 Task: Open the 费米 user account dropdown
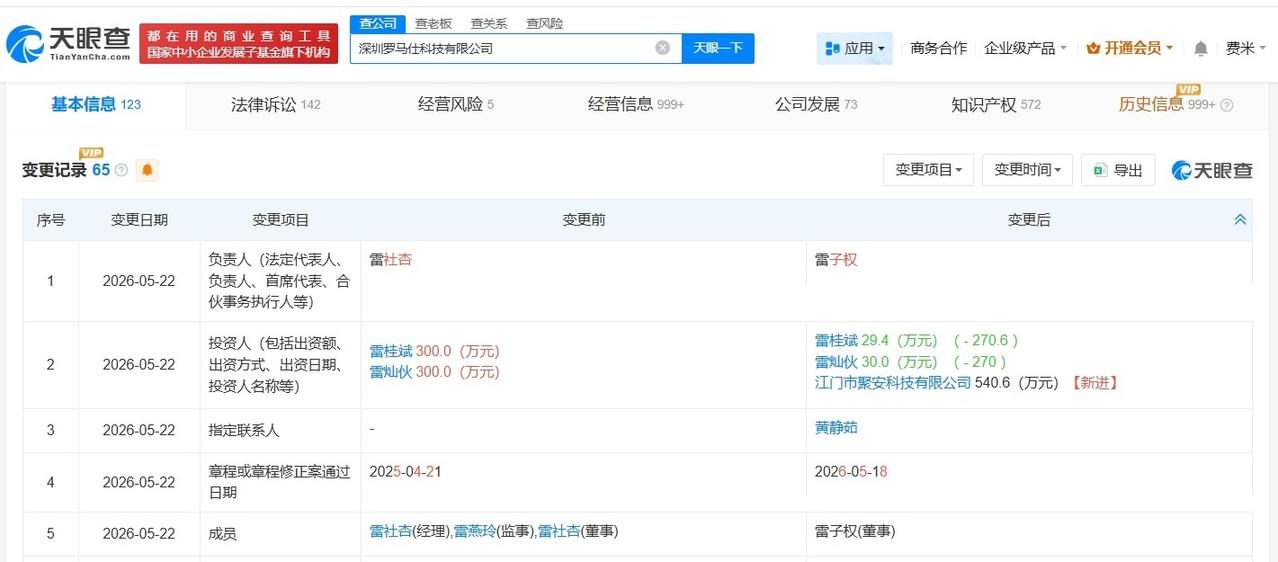[x=1246, y=48]
